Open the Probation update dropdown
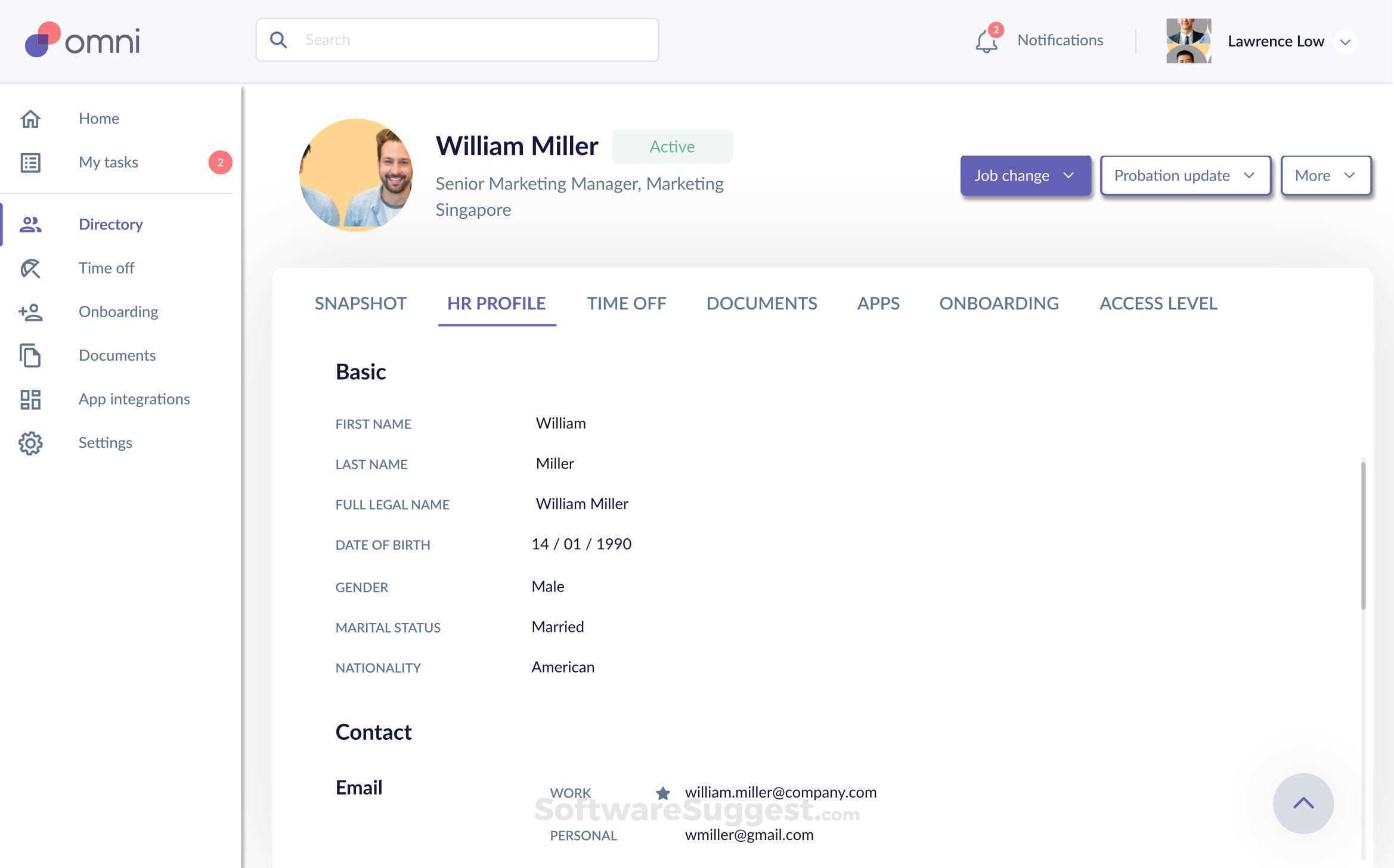 [1185, 176]
